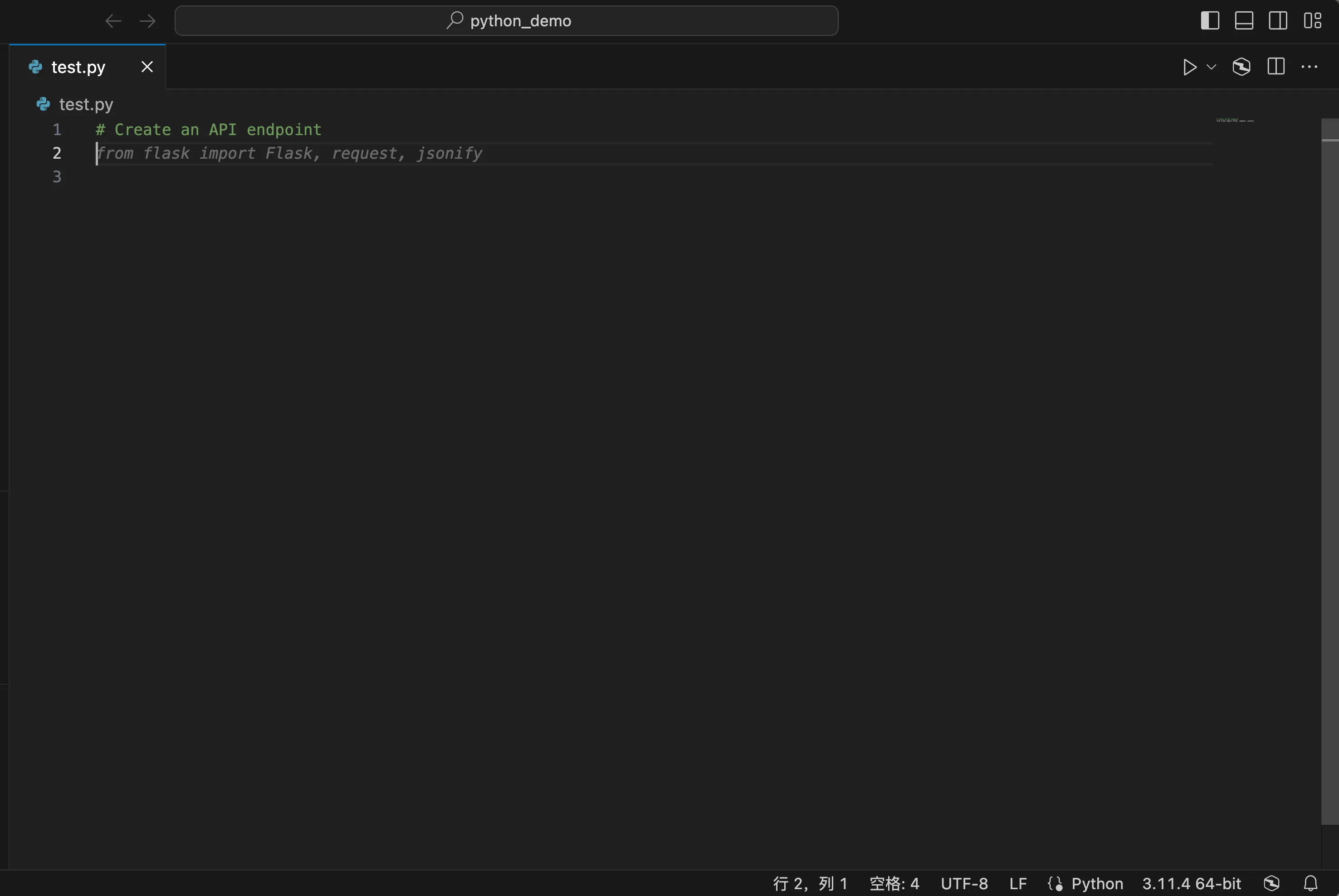This screenshot has height=896, width=1339.
Task: Toggle primary side bar visibility
Action: (x=1210, y=20)
